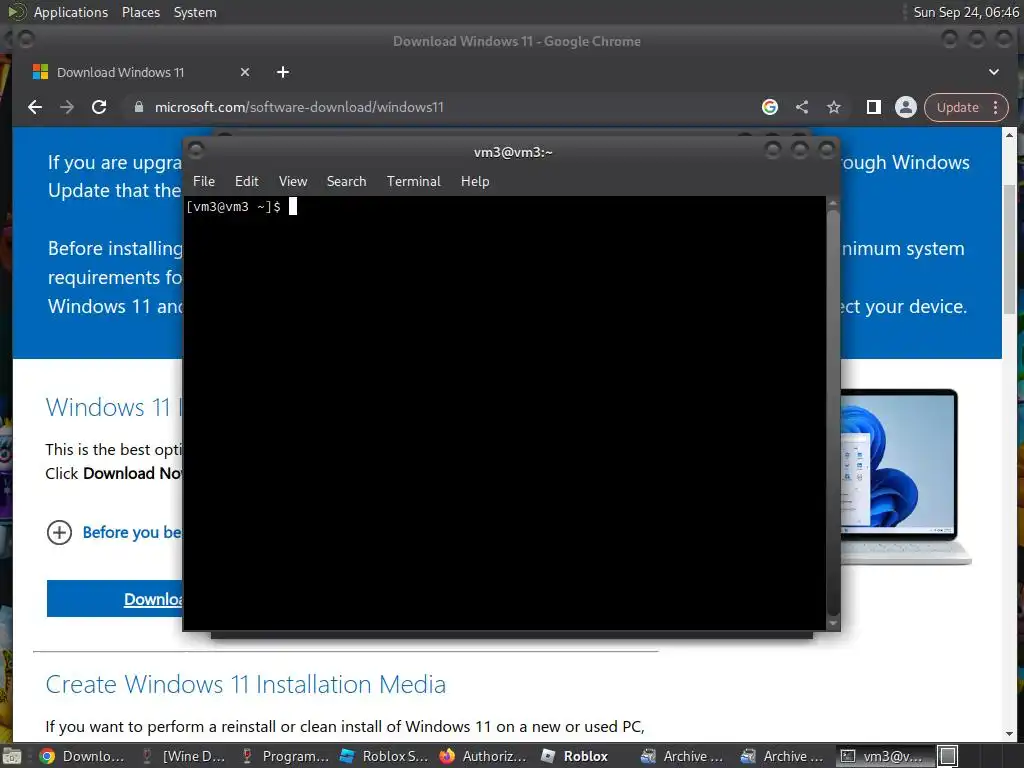Click the terminal vertical scrollbar
Image resolution: width=1024 pixels, height=768 pixels.
point(833,412)
